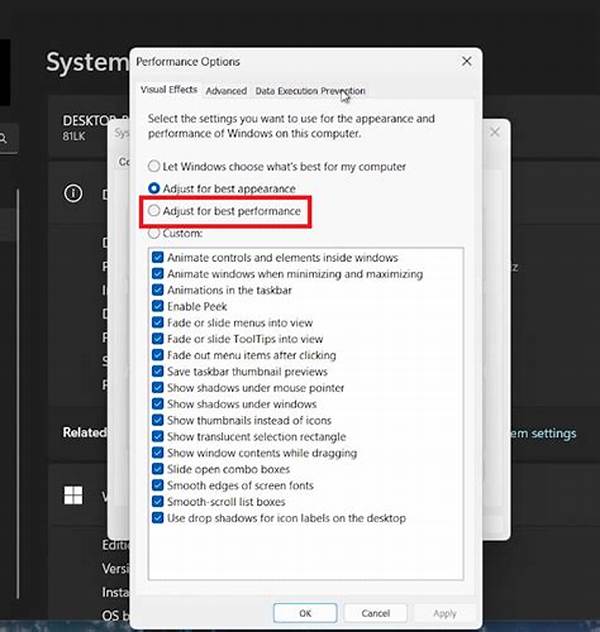Toggle the Enable Peek checkbox
600x632 pixels.
coord(158,306)
